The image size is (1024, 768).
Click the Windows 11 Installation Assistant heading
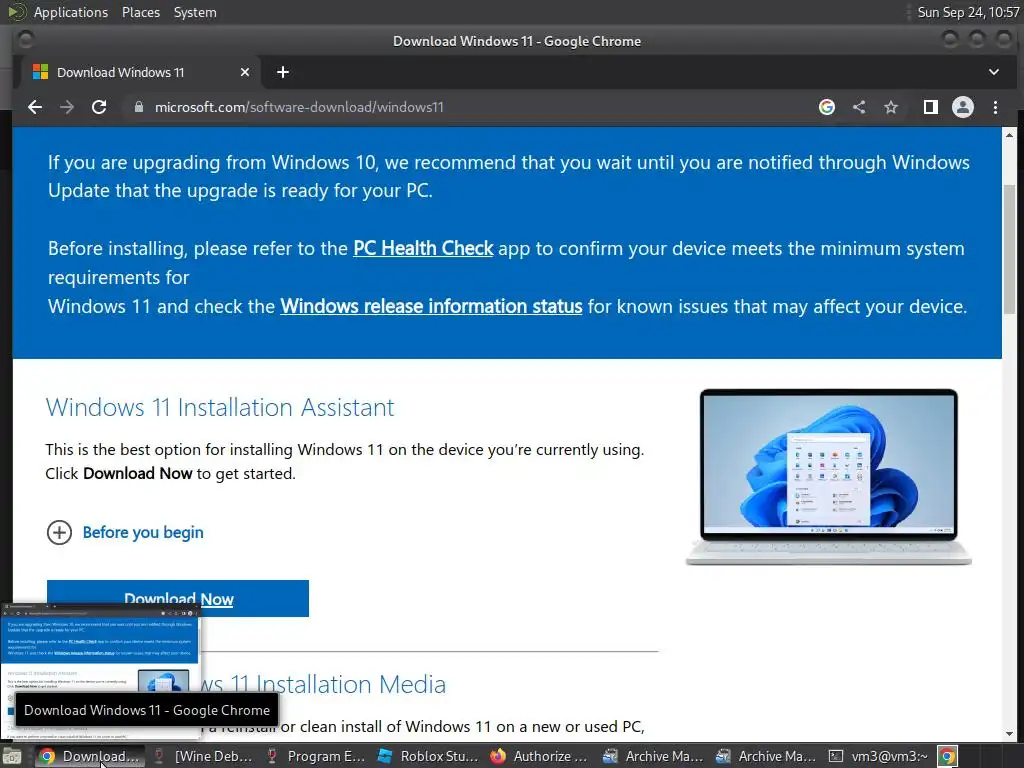pos(220,408)
